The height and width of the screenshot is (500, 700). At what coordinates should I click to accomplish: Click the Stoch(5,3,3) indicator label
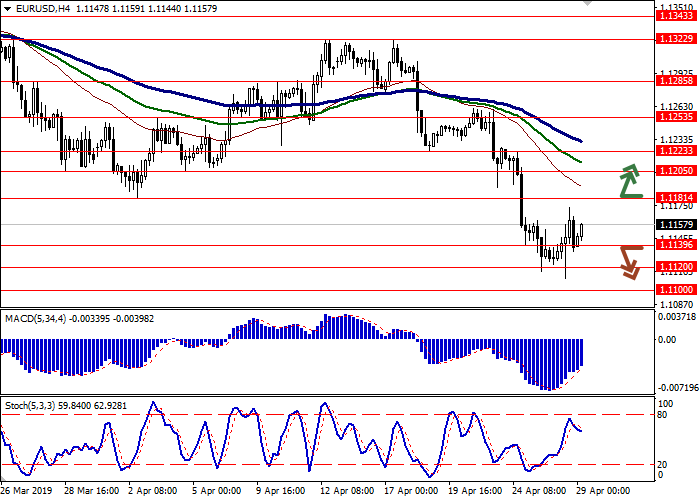30,407
